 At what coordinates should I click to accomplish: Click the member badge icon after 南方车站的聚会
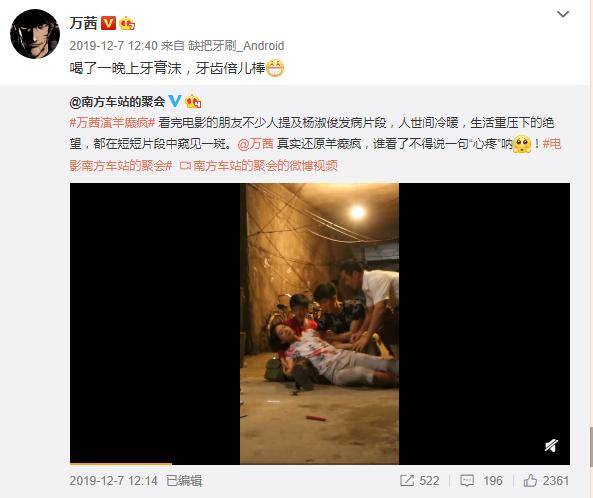[193, 101]
